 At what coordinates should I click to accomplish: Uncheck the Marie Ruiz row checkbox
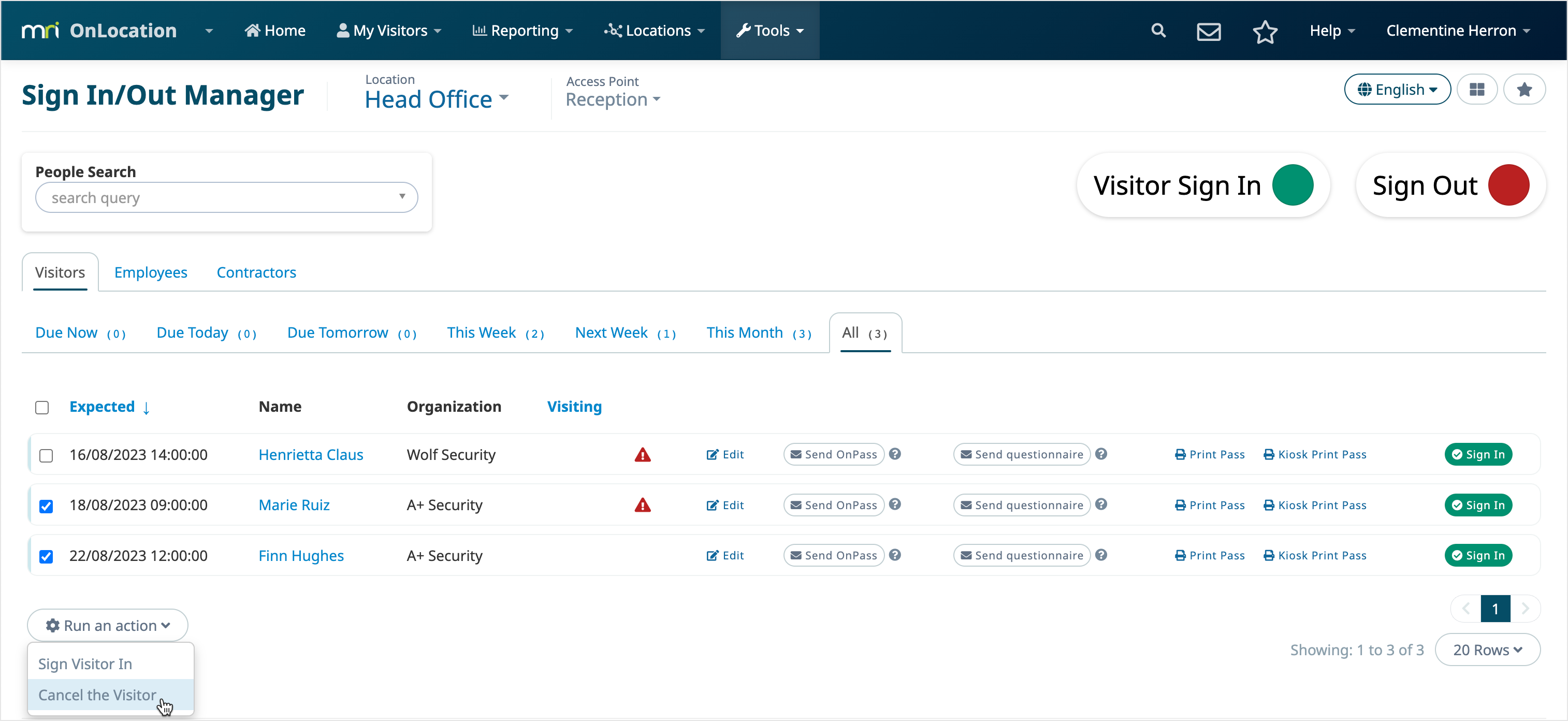pos(46,506)
